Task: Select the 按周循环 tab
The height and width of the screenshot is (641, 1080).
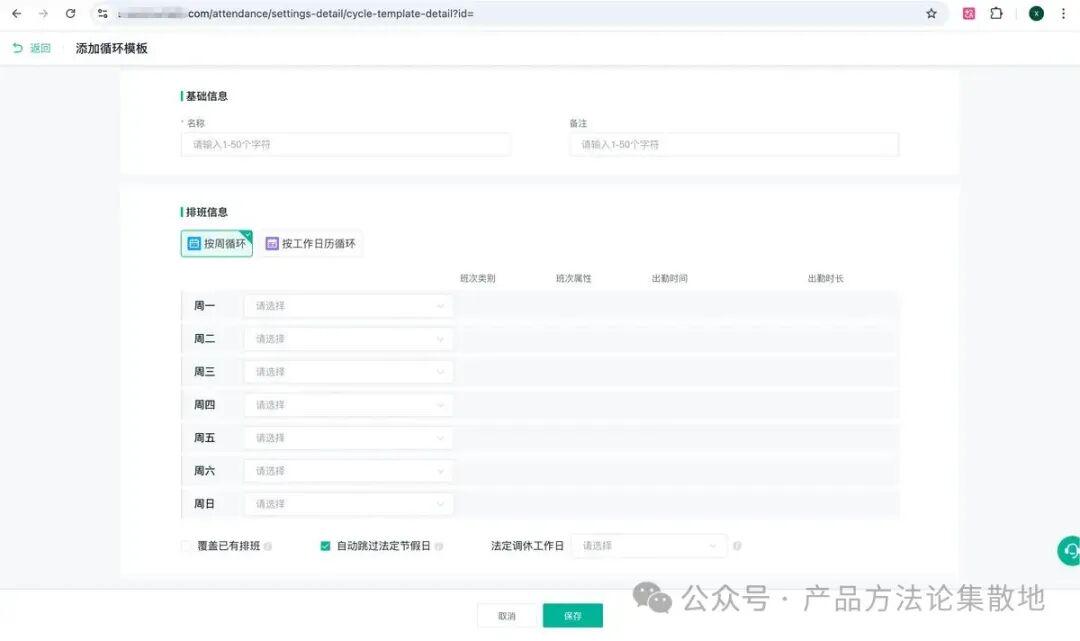Action: click(x=216, y=244)
